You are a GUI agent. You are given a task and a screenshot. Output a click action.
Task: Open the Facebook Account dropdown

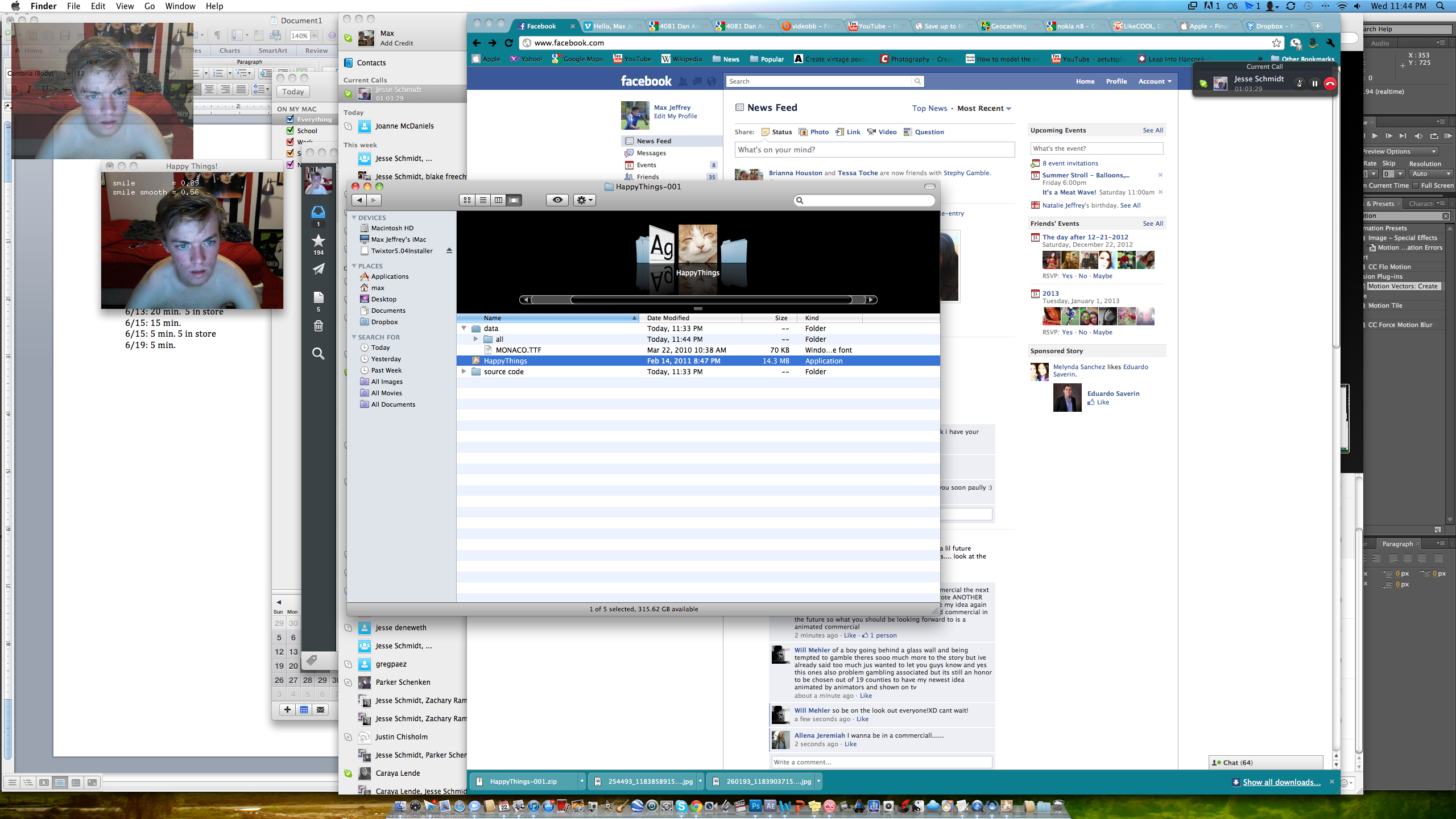(x=1155, y=81)
